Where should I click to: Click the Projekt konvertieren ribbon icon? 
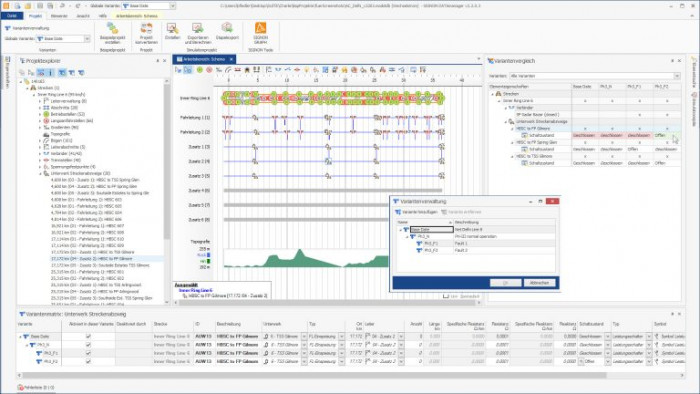pyautogui.click(x=146, y=33)
